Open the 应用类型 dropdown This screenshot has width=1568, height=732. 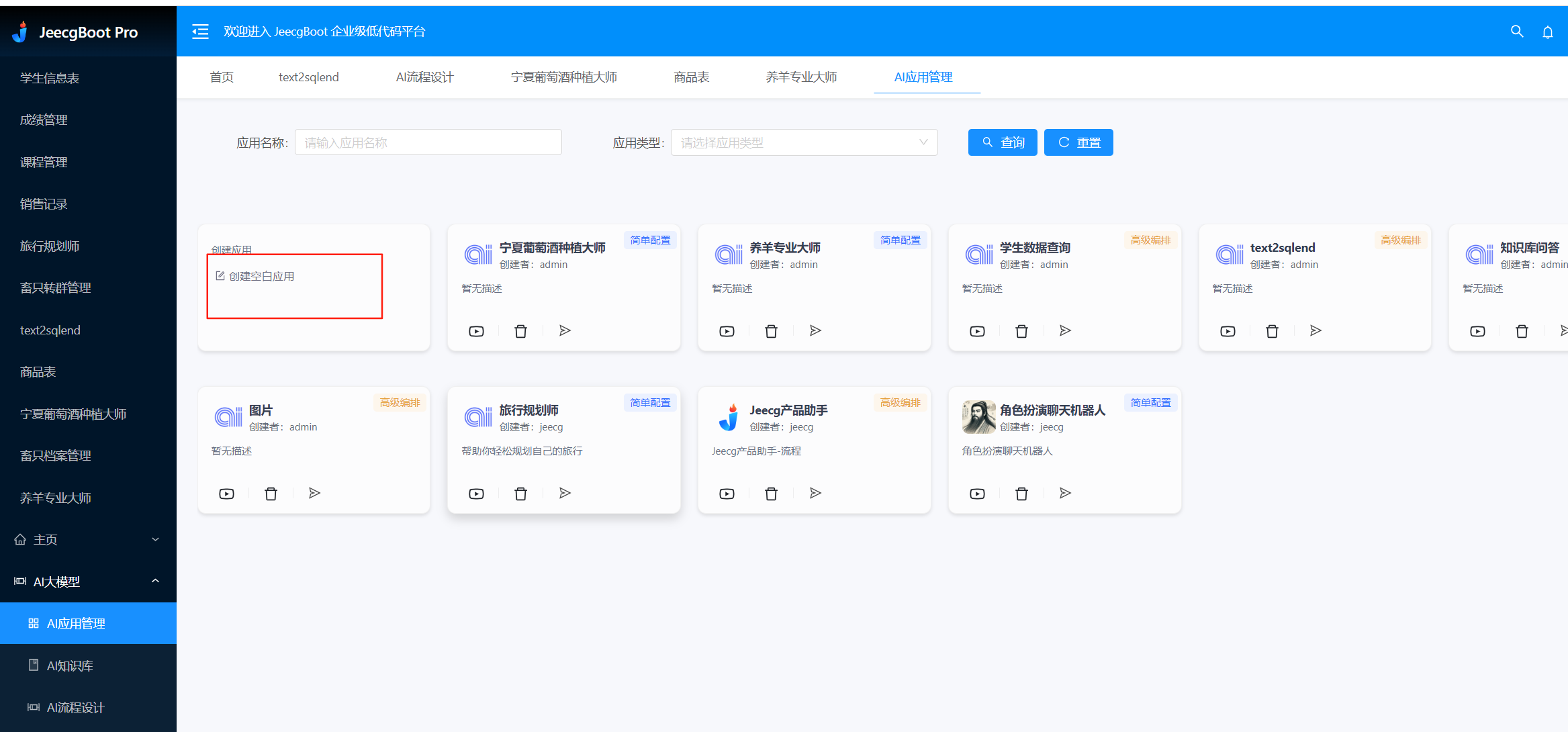coord(804,142)
